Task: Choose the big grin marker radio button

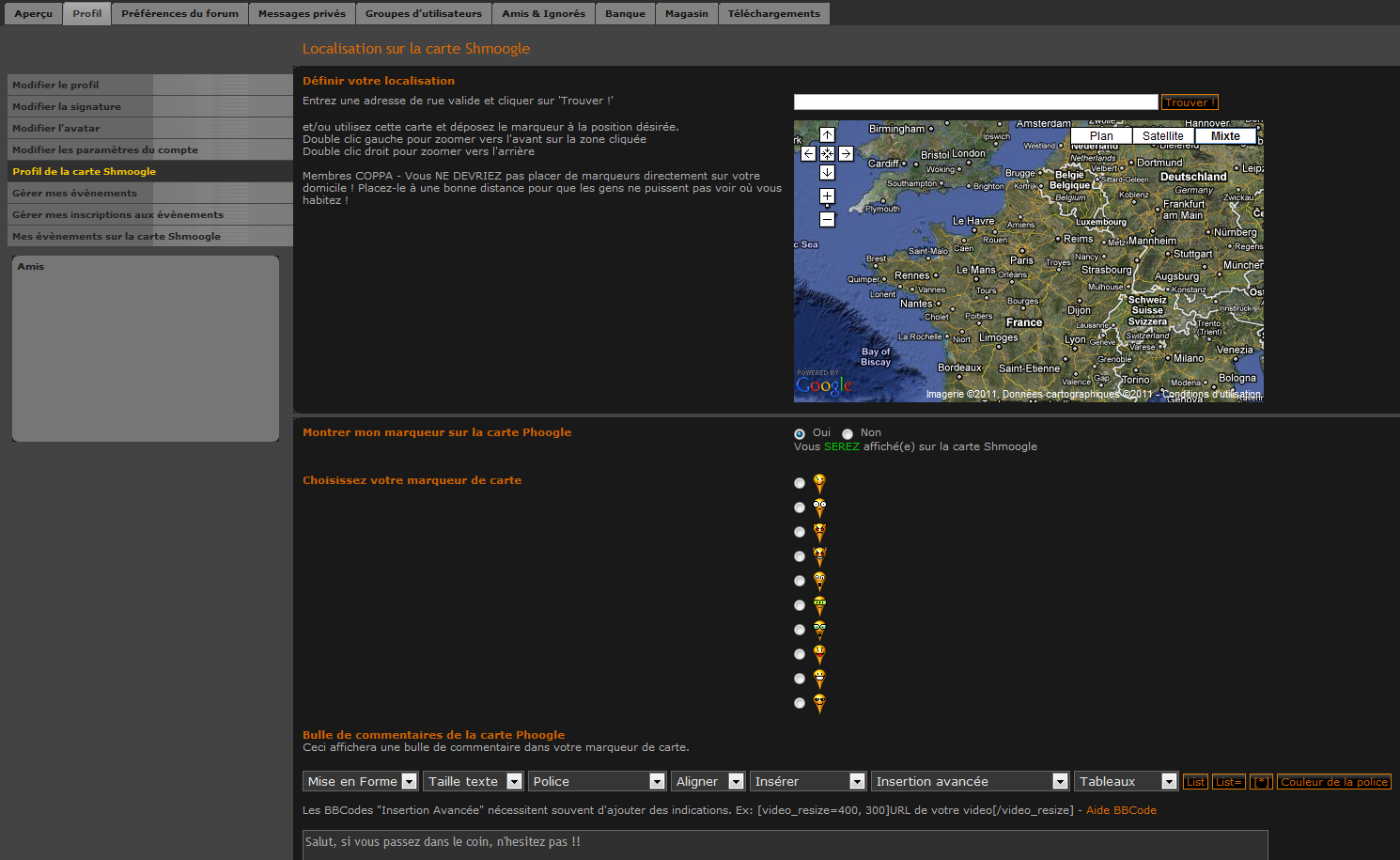Action: coord(800,679)
